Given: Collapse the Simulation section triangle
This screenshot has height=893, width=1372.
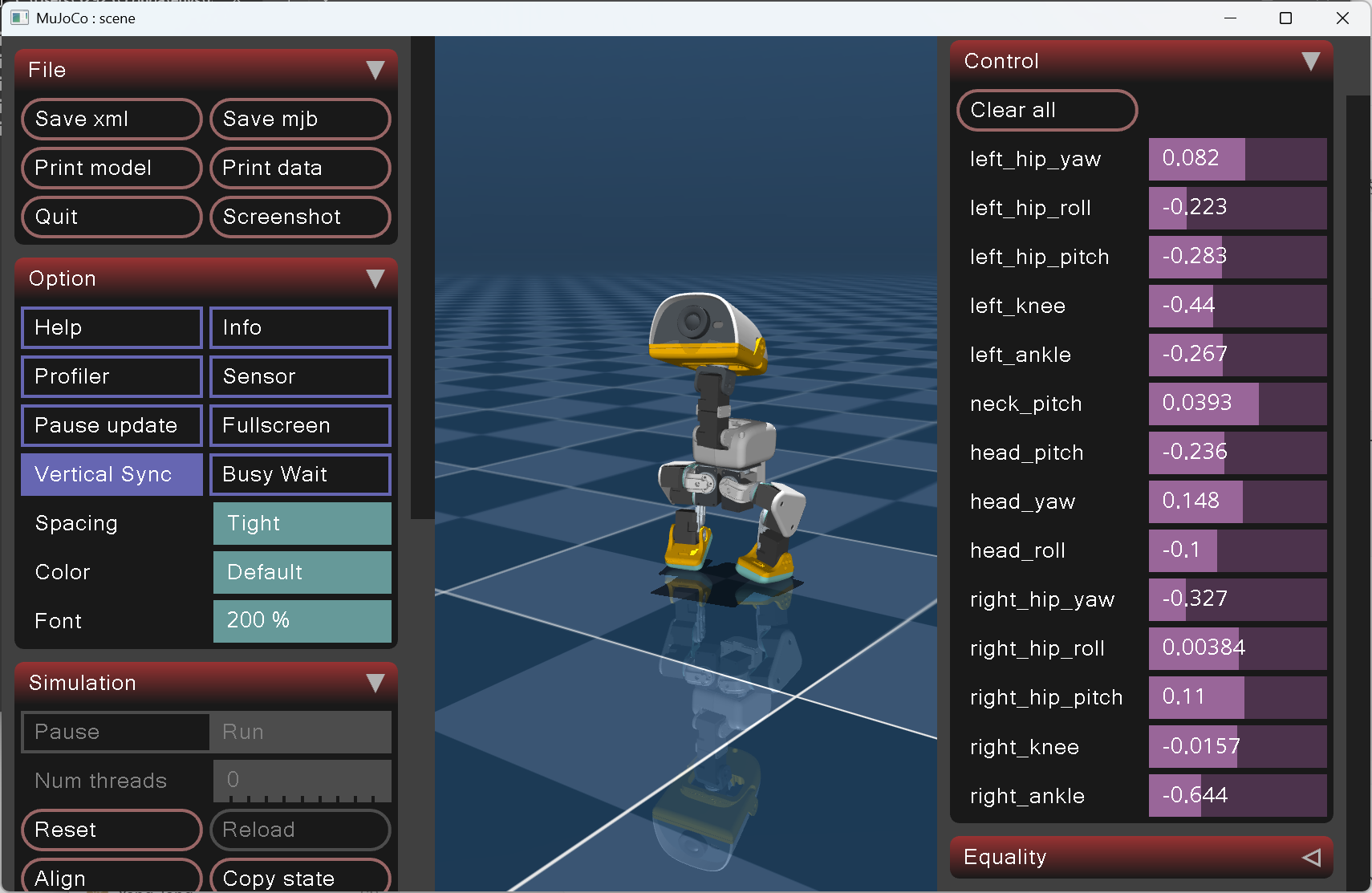Looking at the screenshot, I should 375,683.
